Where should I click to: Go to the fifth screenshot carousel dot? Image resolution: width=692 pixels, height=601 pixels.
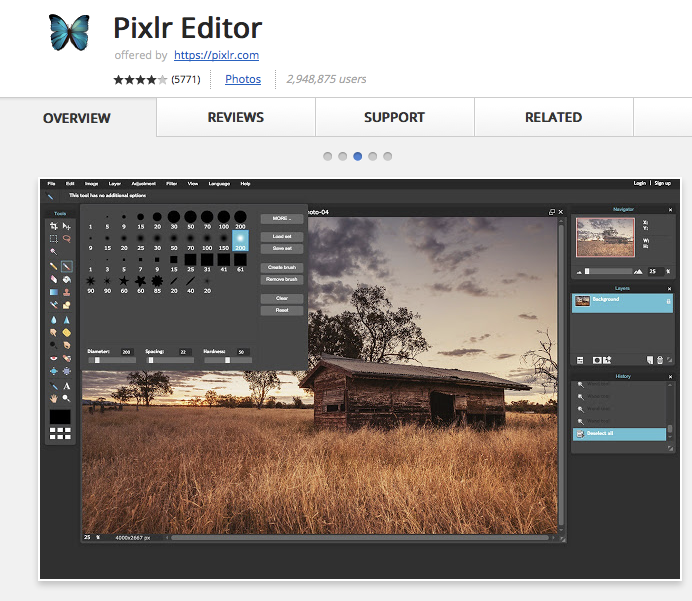click(387, 156)
